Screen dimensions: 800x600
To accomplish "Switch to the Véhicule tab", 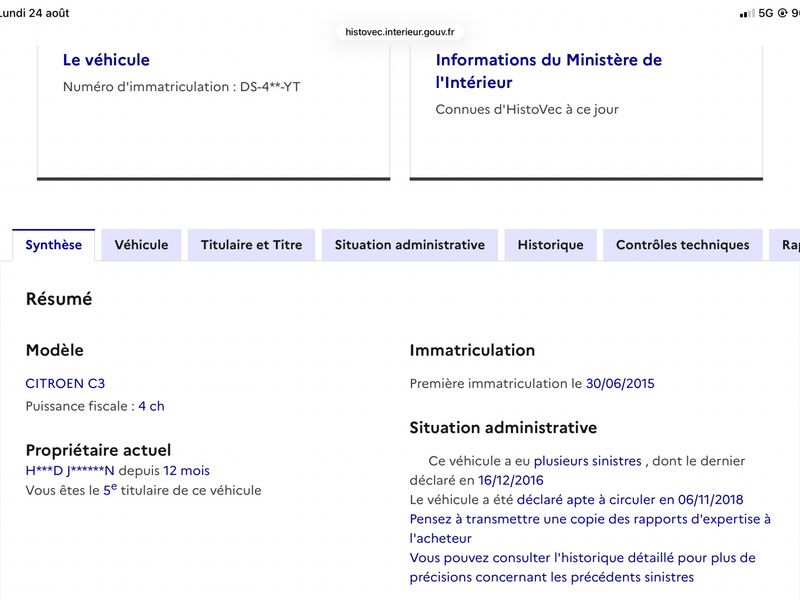I will tap(141, 245).
